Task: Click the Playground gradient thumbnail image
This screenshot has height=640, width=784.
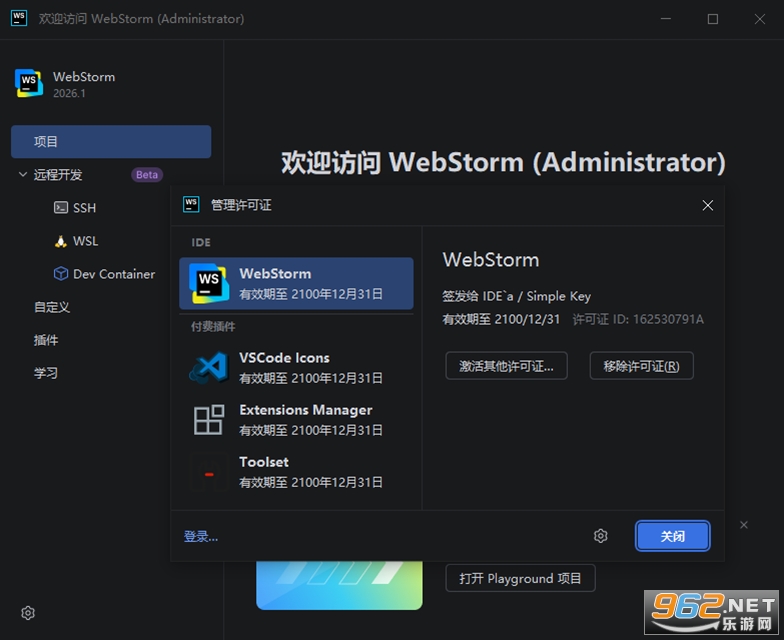Action: pos(340,585)
